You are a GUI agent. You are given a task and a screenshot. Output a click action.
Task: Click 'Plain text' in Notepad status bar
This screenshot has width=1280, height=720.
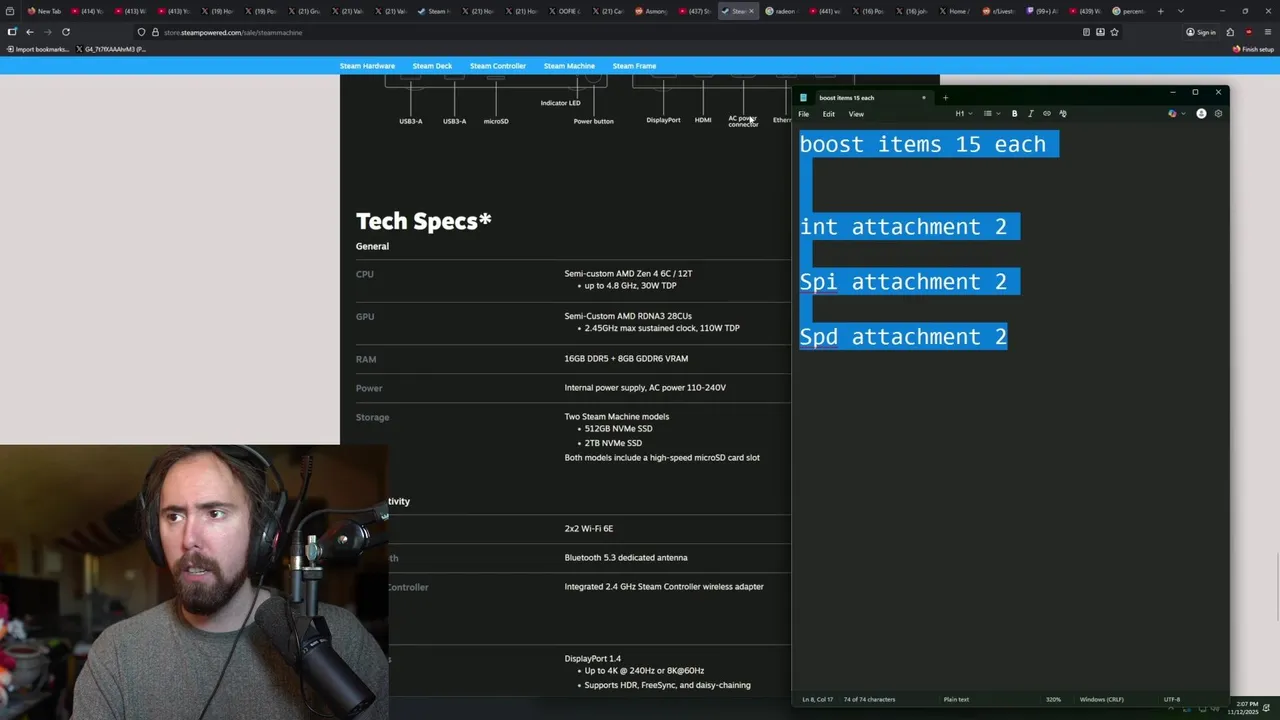[956, 699]
